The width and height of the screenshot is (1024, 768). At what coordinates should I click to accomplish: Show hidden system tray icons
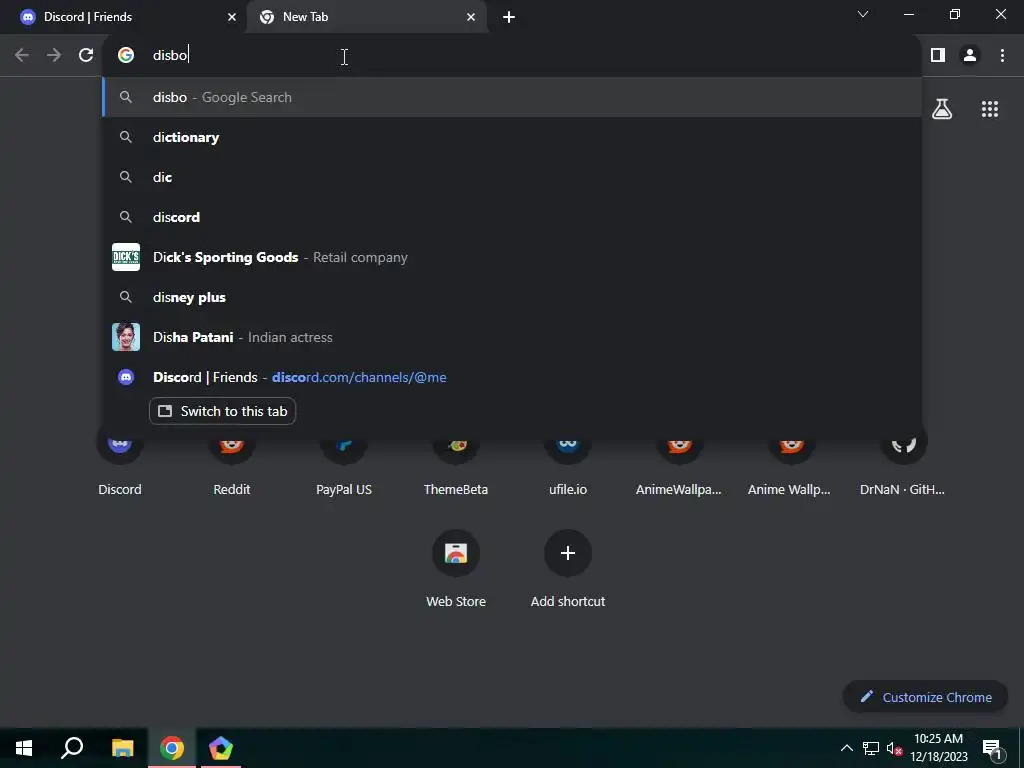point(846,748)
